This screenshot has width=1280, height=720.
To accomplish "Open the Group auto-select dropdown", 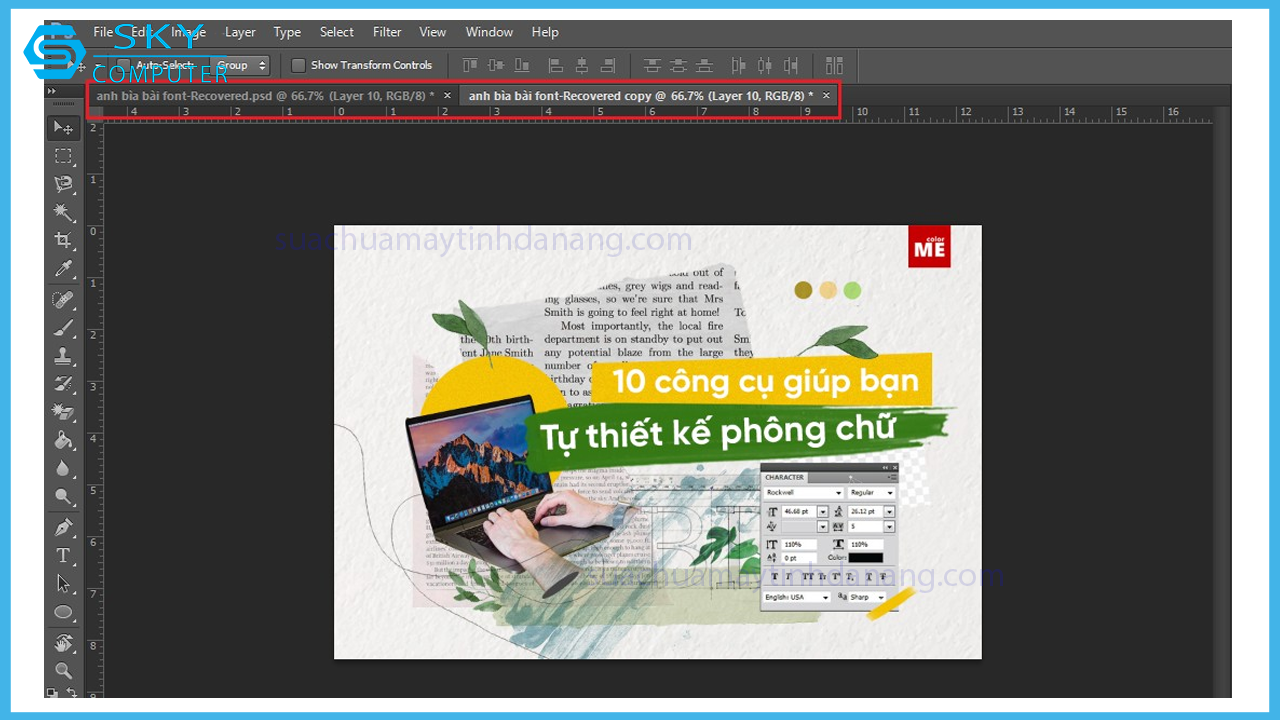I will click(x=242, y=66).
